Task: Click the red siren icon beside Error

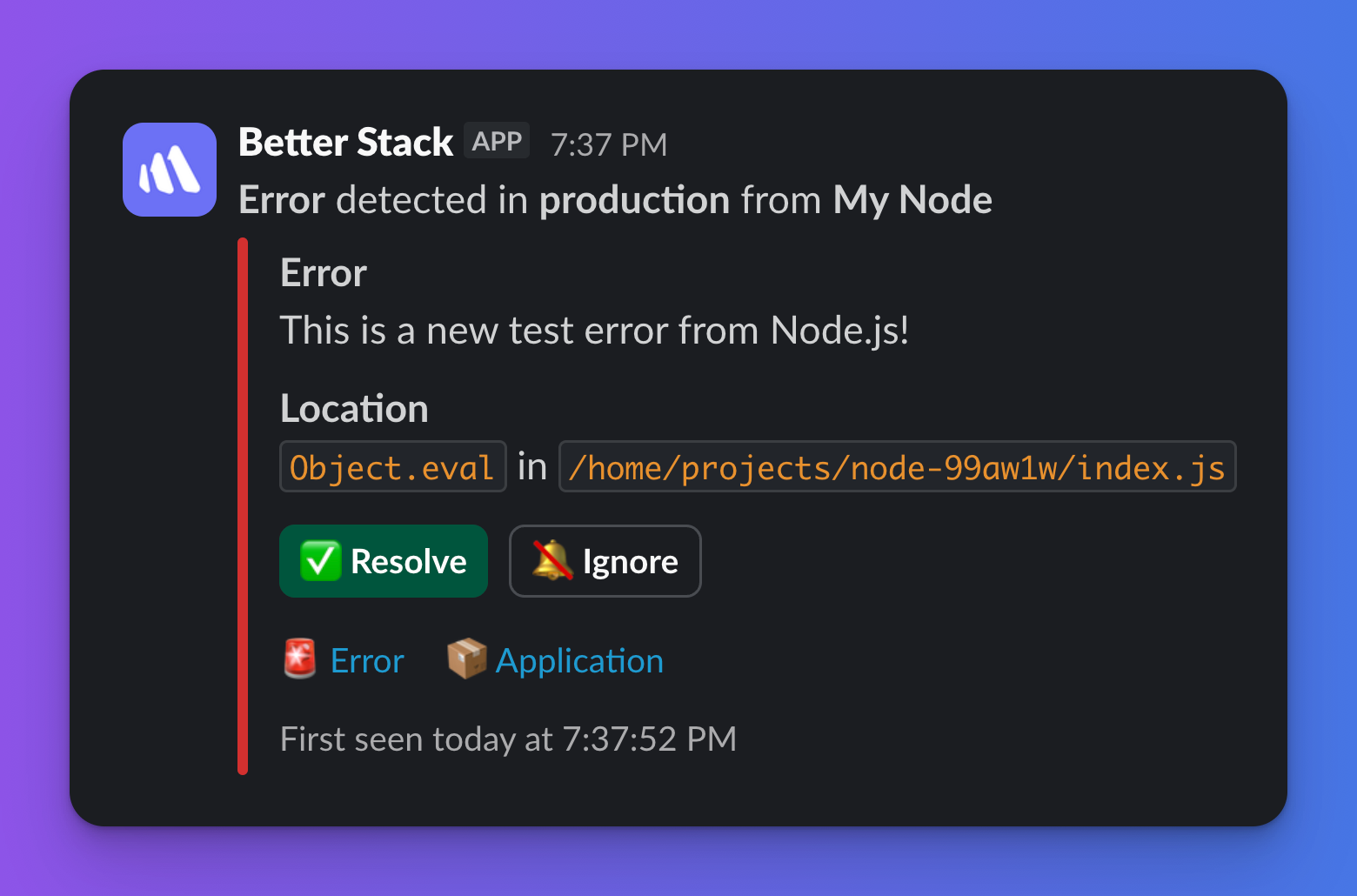Action: click(298, 659)
